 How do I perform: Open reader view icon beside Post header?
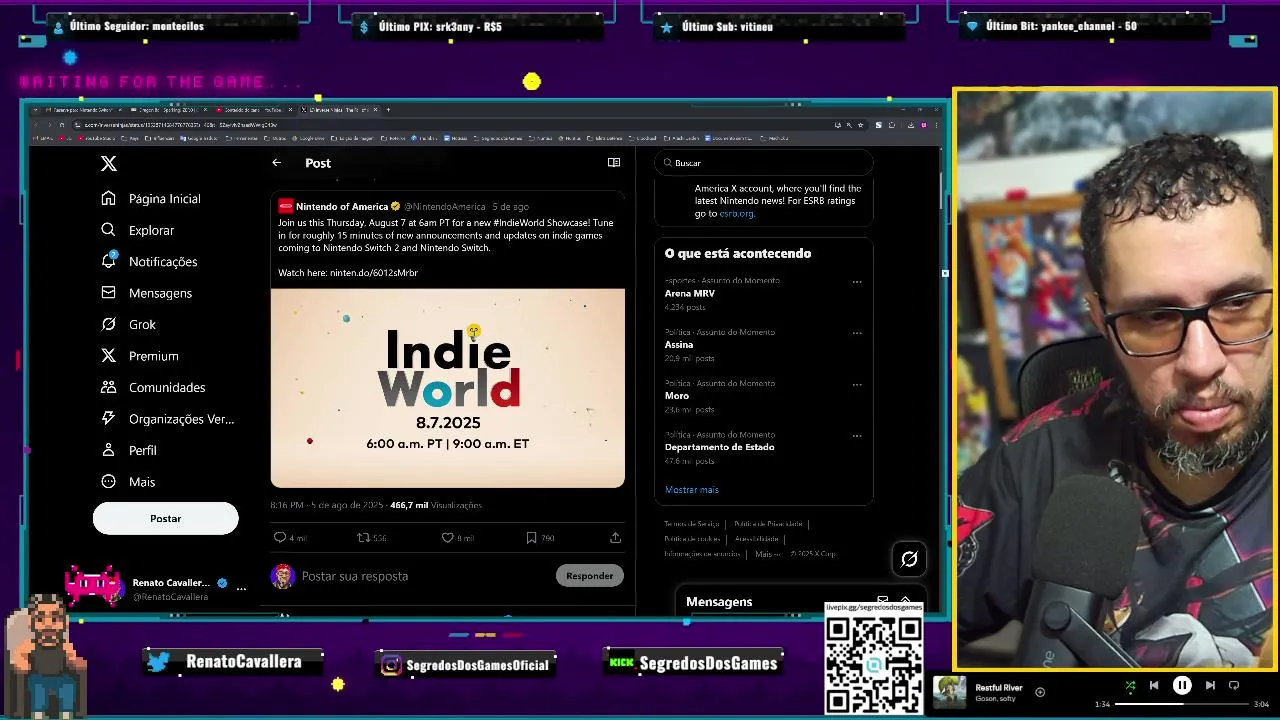(x=614, y=162)
